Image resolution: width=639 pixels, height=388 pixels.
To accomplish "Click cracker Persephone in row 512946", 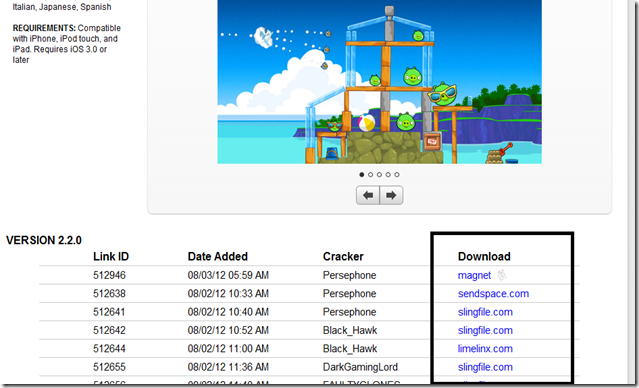I will 349,276.
